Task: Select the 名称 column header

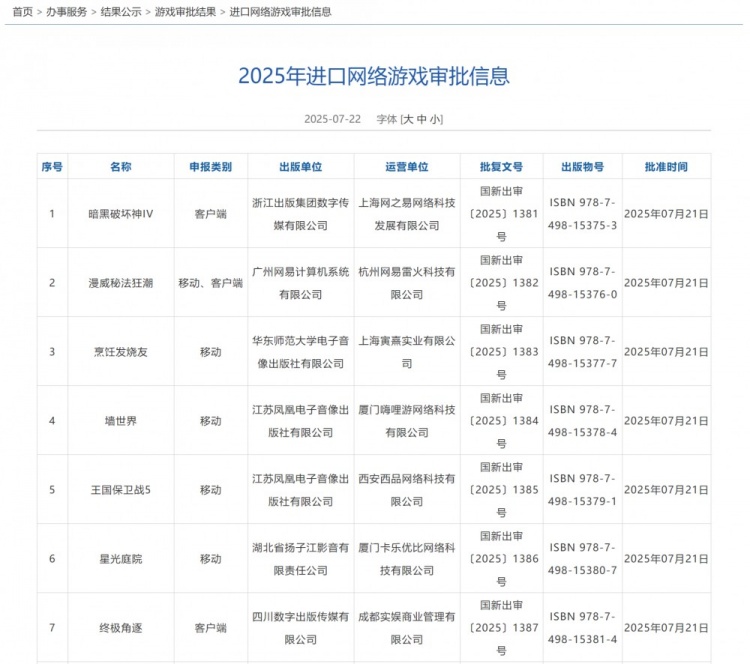Action: tap(121, 167)
